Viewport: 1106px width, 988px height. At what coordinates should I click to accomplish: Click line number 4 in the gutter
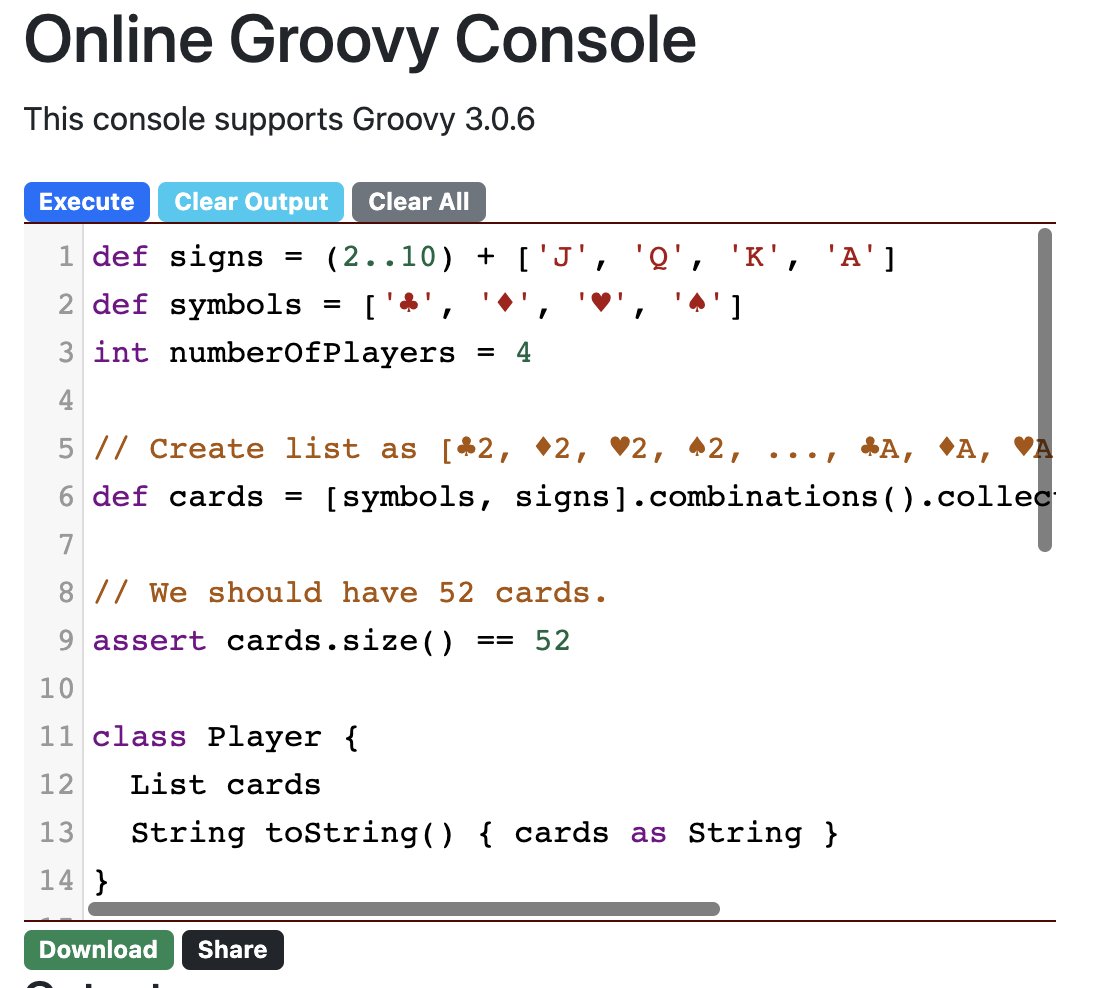coord(66,401)
